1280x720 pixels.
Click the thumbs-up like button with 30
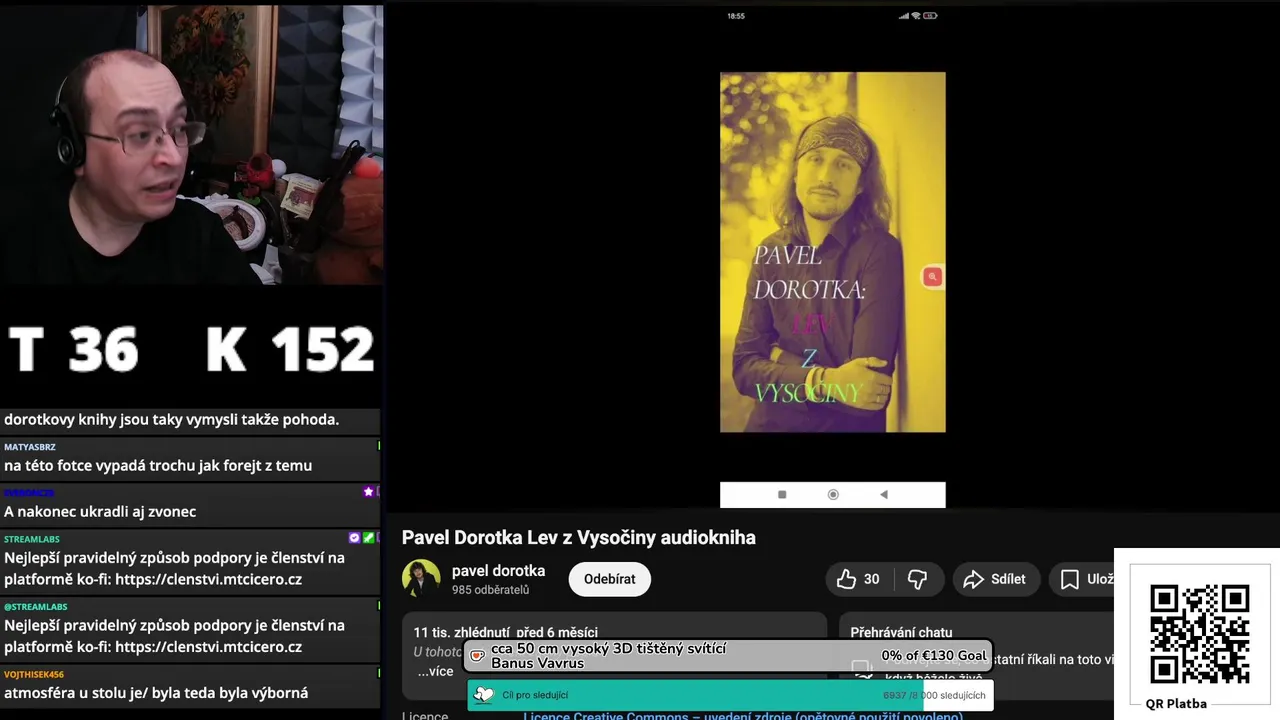[x=858, y=579]
